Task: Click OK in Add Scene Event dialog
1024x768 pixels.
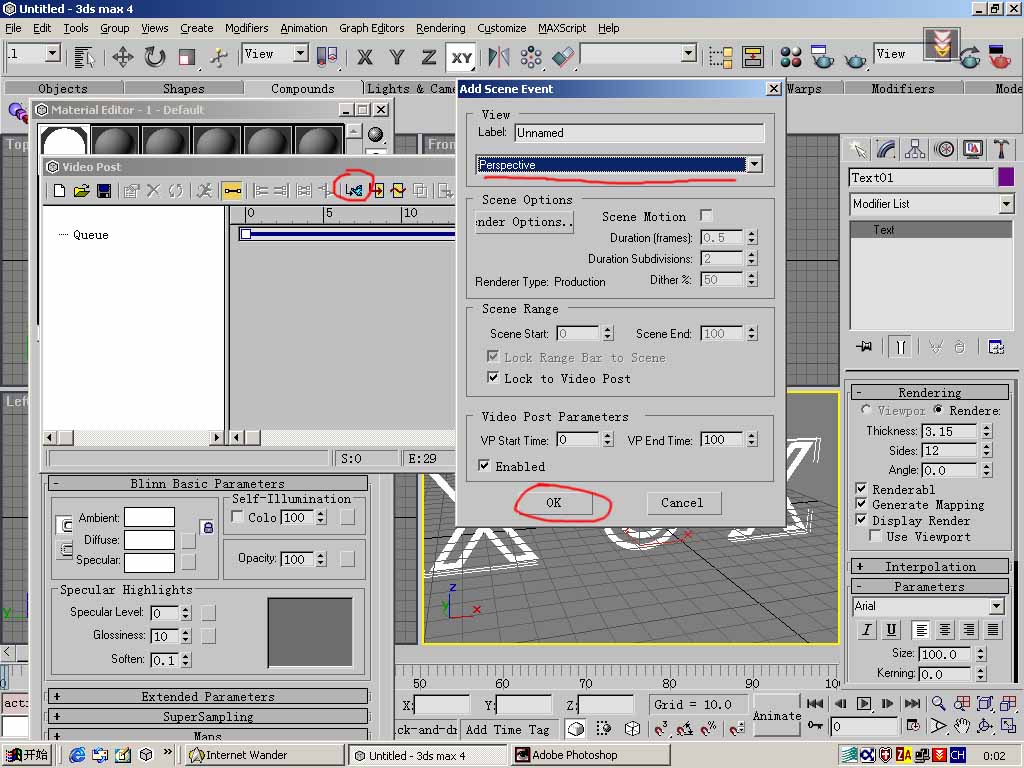Action: coord(553,503)
